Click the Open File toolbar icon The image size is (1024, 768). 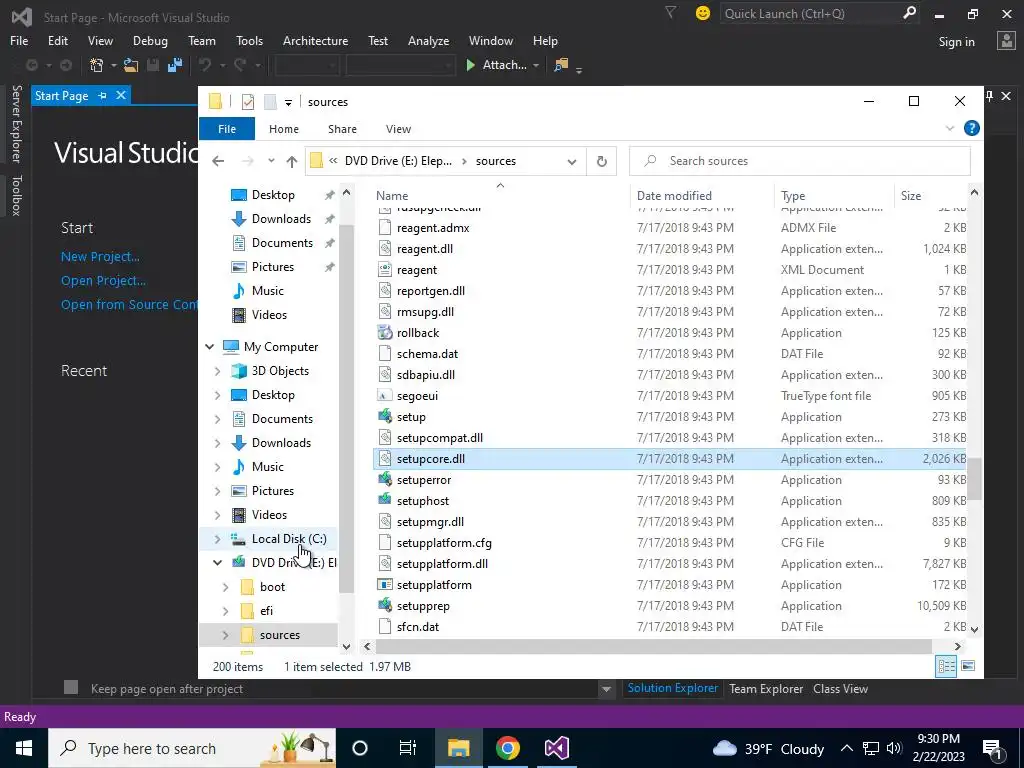coord(131,65)
